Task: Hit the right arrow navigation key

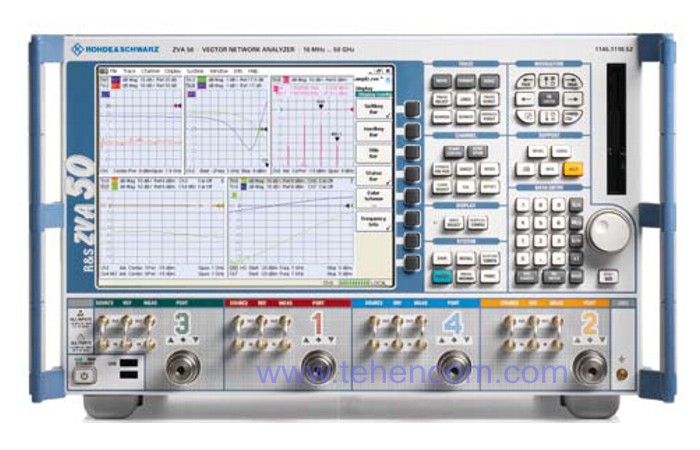Action: tap(572, 99)
